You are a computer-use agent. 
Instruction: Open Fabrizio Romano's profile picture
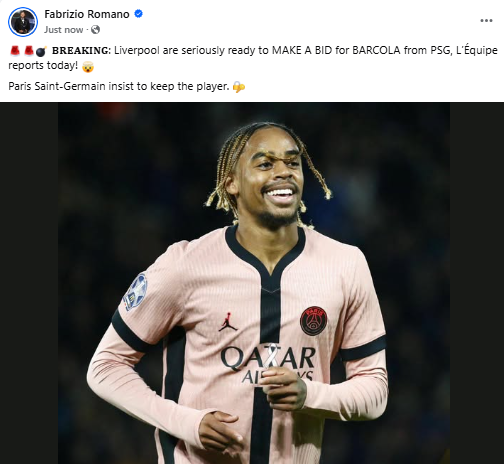(23, 22)
